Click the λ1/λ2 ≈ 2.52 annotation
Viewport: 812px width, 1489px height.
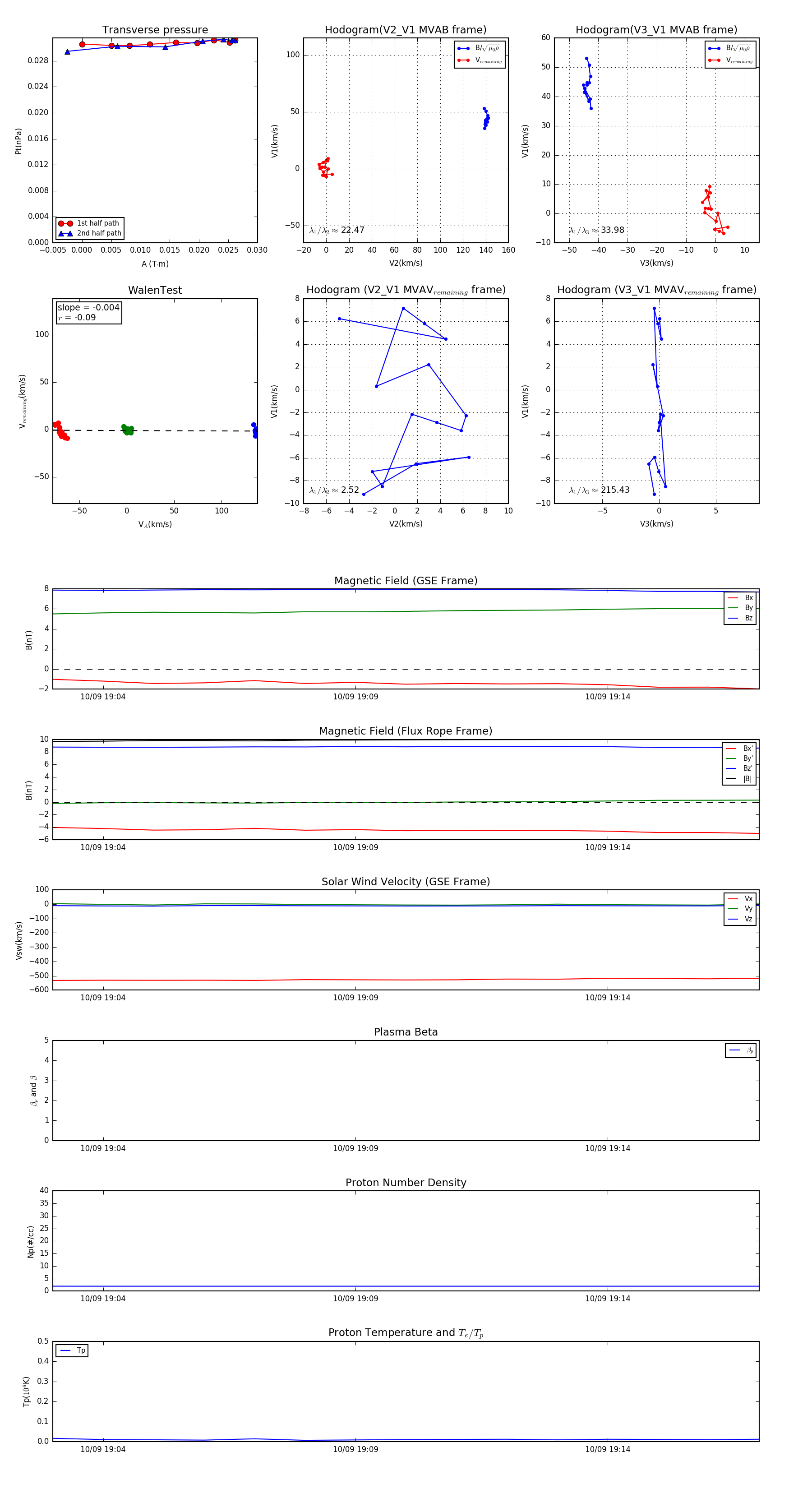[x=334, y=490]
